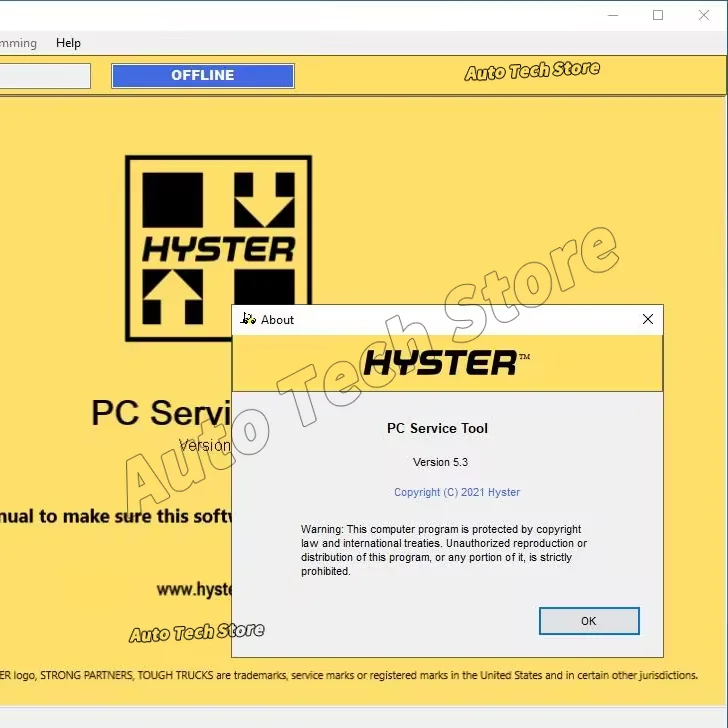Viewport: 728px width, 728px height.
Task: Click the Version 5.3 text
Action: [x=440, y=462]
